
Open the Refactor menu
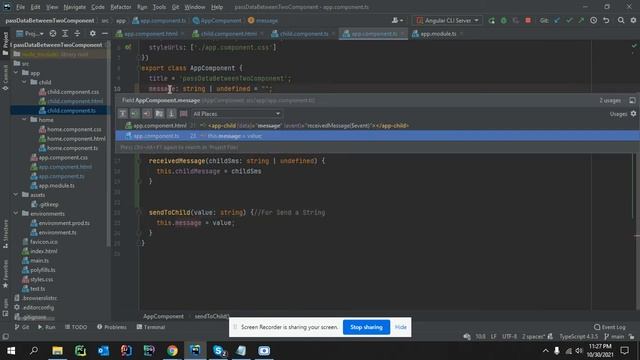[x=121, y=7]
